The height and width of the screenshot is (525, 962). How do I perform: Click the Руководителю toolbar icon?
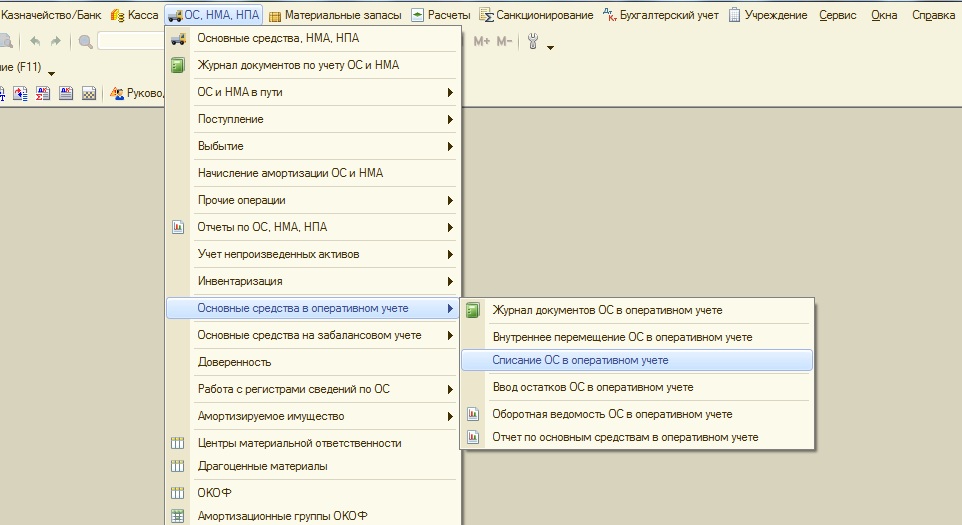coord(117,93)
